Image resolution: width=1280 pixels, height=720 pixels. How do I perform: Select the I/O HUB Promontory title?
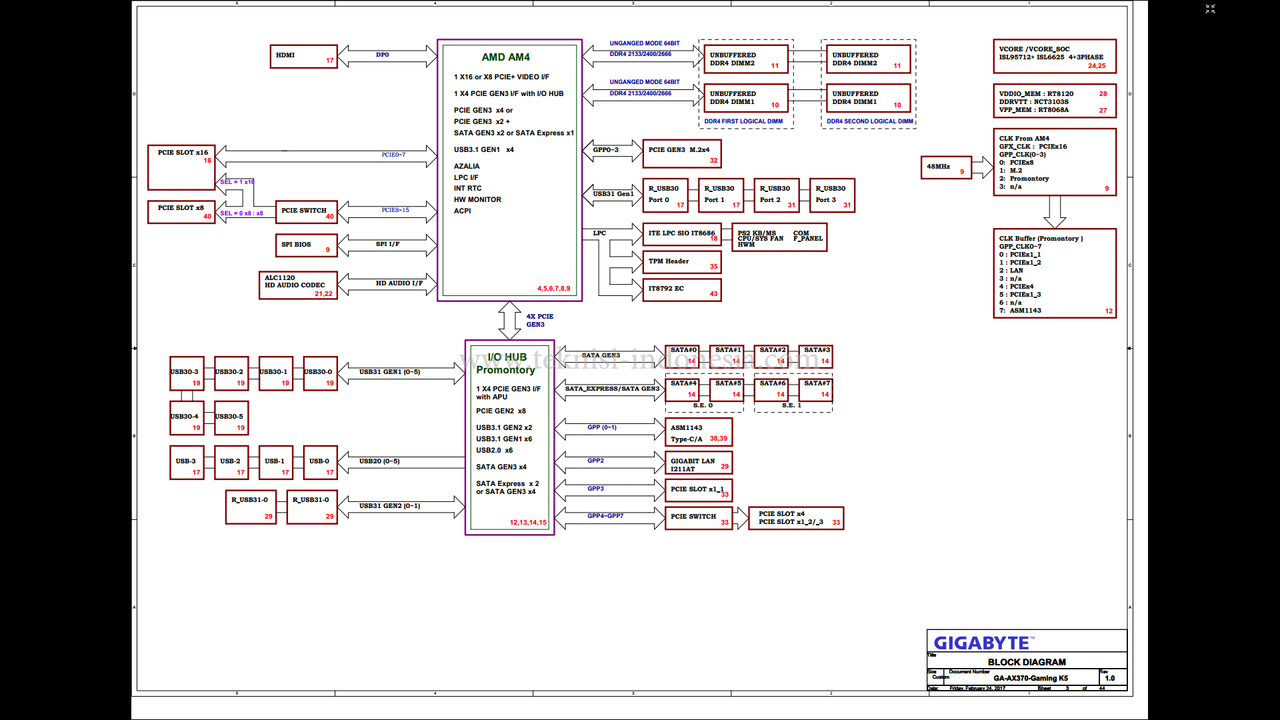click(x=505, y=363)
